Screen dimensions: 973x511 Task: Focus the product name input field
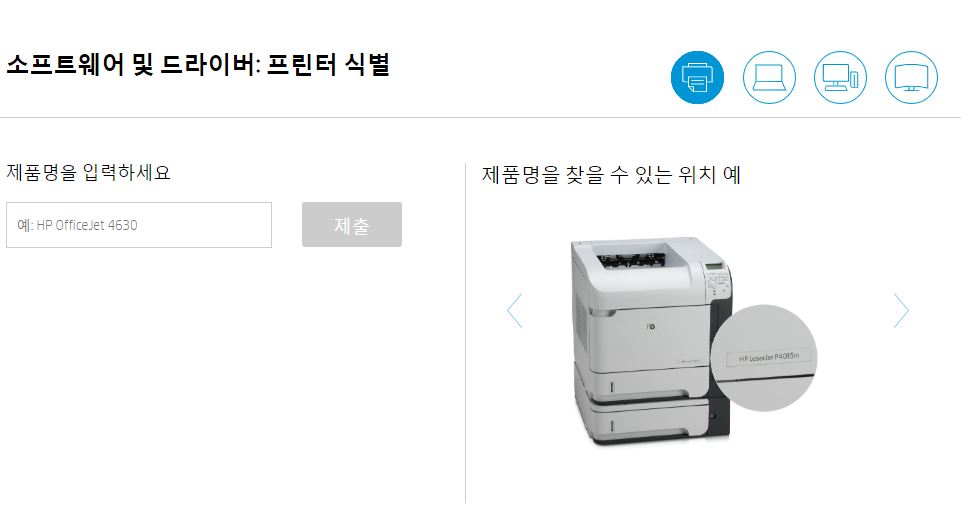coord(139,225)
